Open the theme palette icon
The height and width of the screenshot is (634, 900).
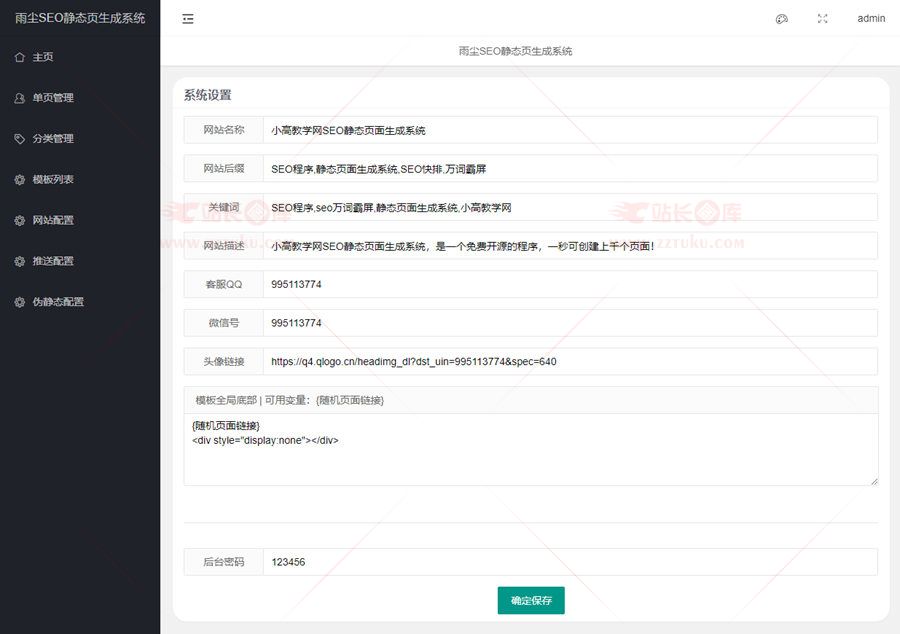pyautogui.click(x=782, y=18)
